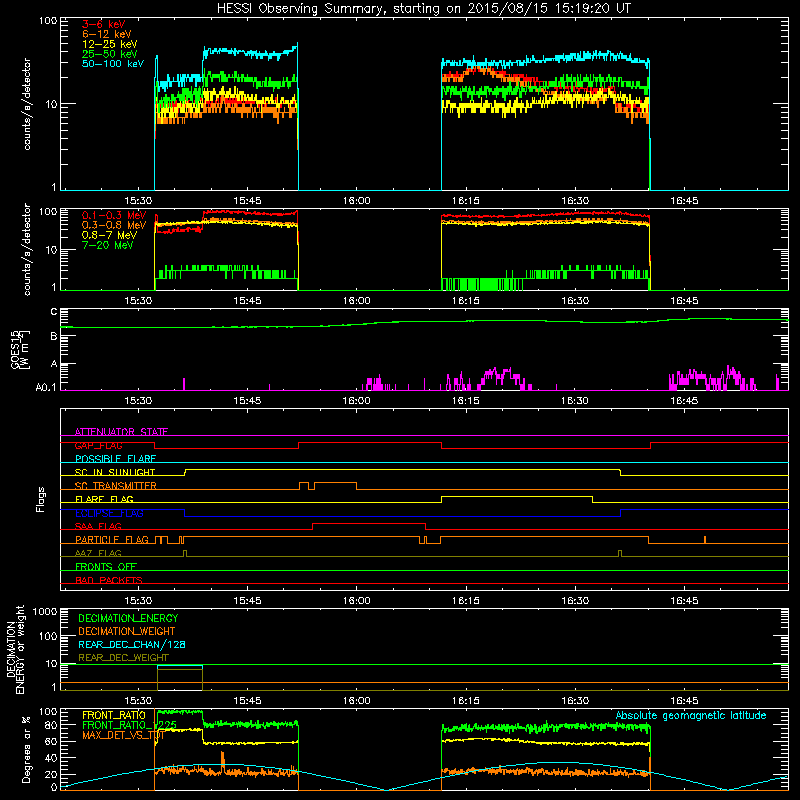Click the 16:30 time tick under Flags panel
Image resolution: width=800 pixels, height=800 pixels.
click(x=575, y=601)
